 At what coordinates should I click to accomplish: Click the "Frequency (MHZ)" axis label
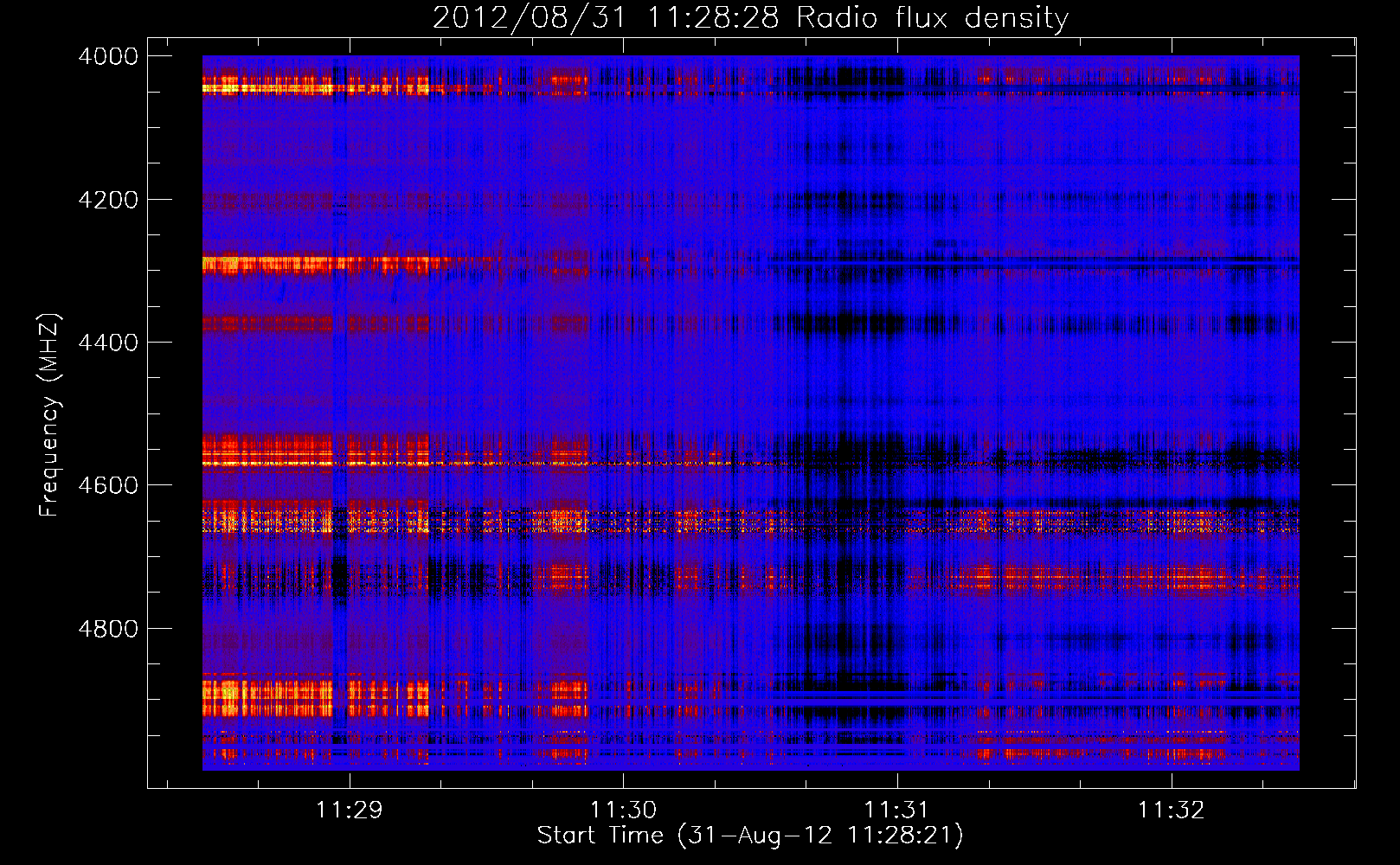pos(50,415)
